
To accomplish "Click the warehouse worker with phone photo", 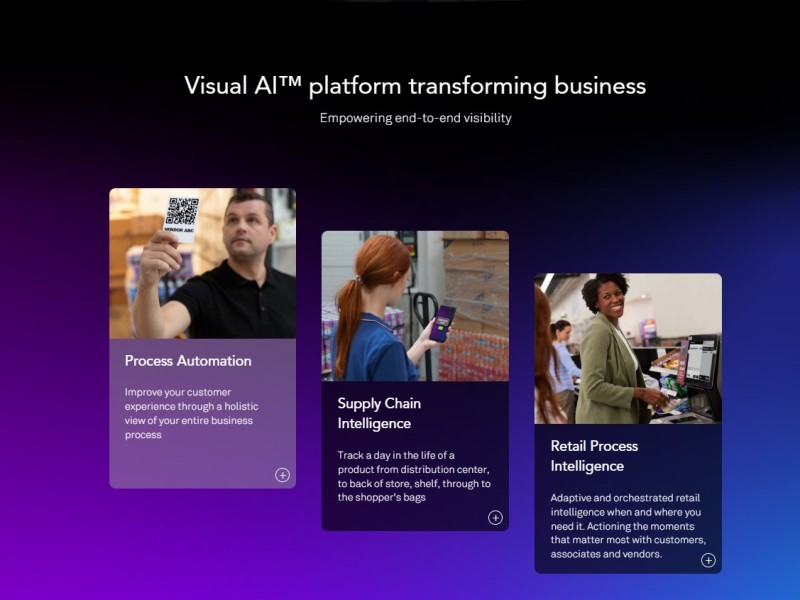I will 415,306.
